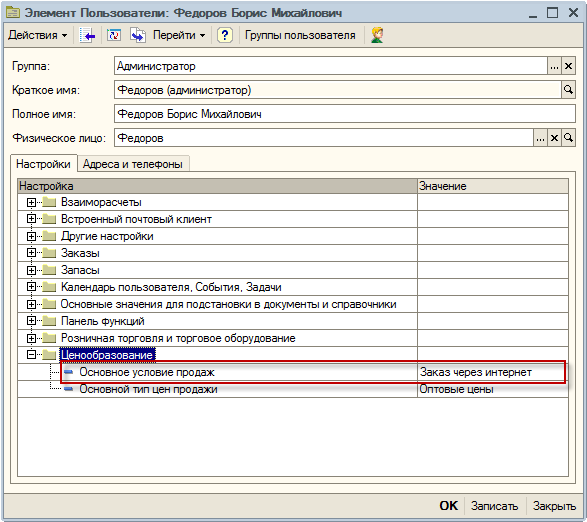The width and height of the screenshot is (587, 522).
Task: Select the Настройки tab
Action: click(x=43, y=164)
